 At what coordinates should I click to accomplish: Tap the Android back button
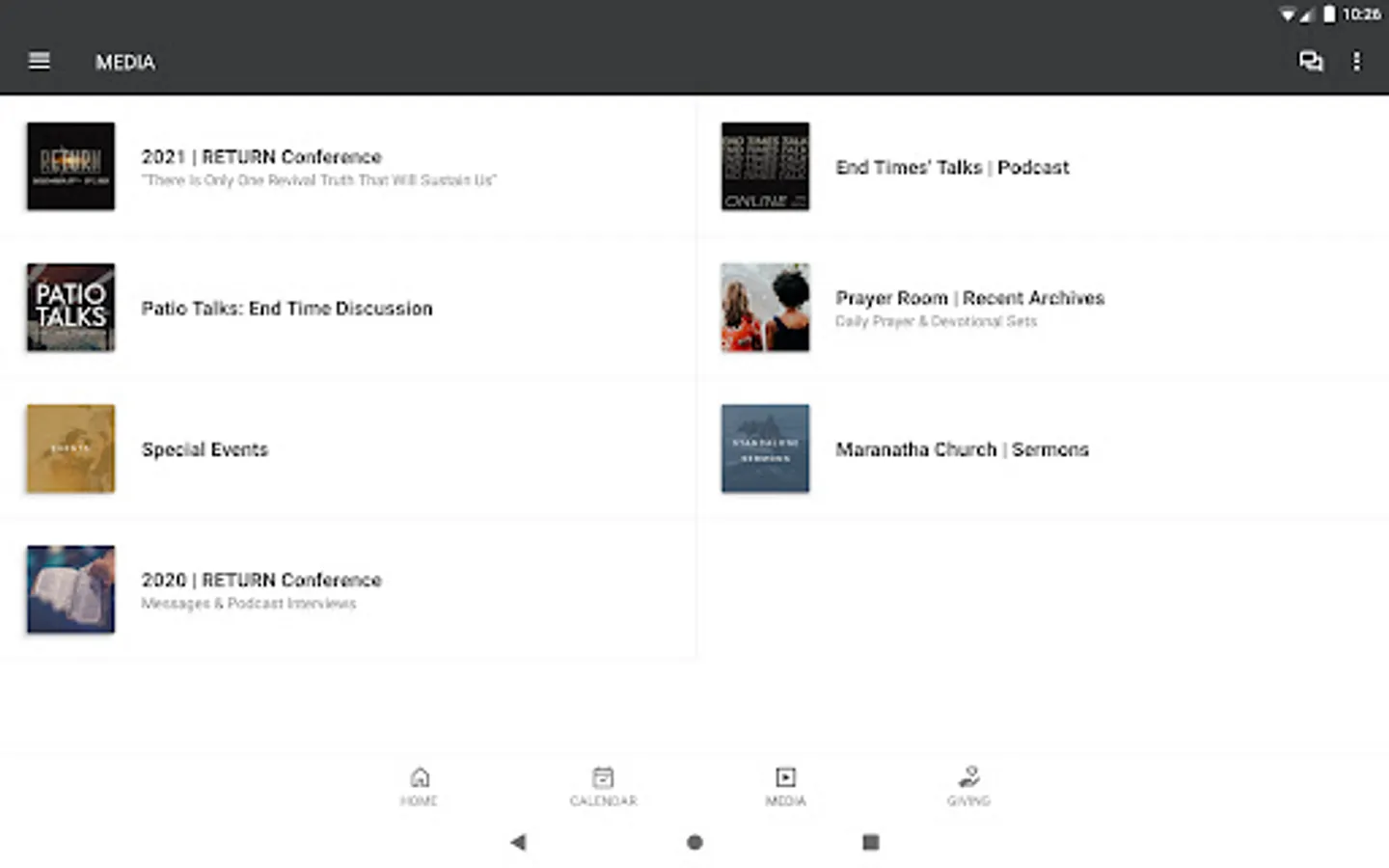point(518,842)
